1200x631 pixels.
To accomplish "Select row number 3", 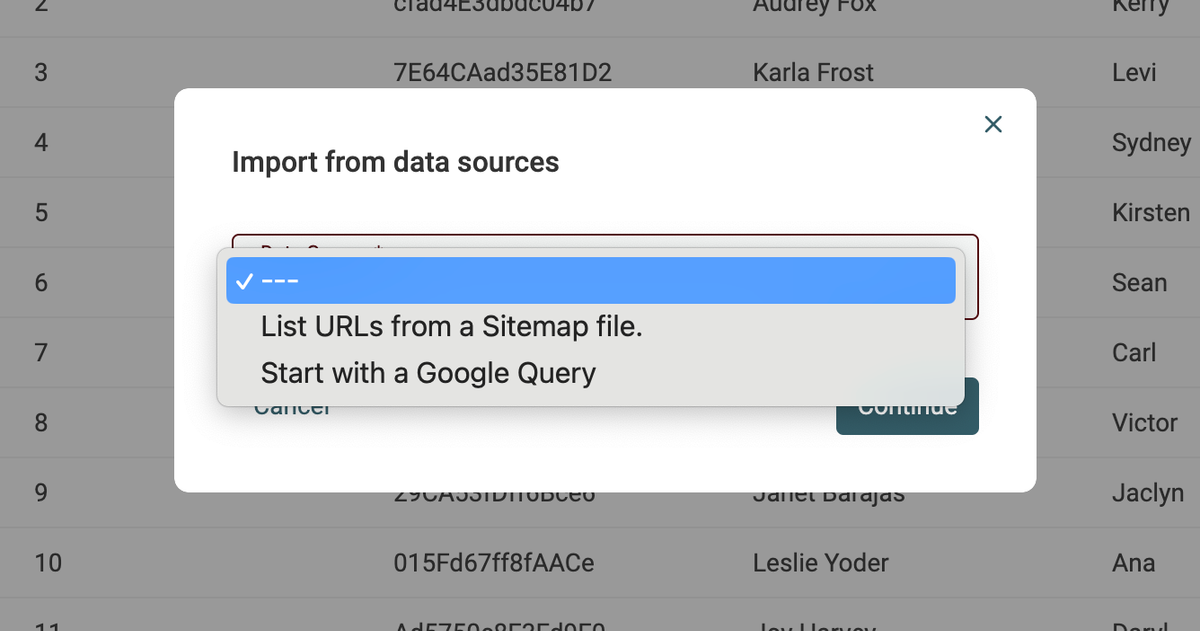I will coord(41,73).
